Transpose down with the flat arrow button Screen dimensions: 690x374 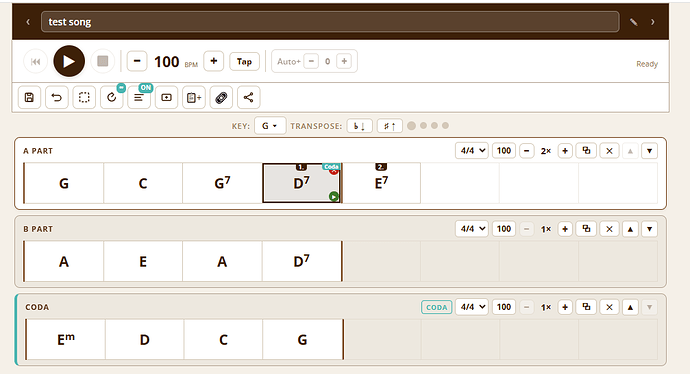coord(360,126)
